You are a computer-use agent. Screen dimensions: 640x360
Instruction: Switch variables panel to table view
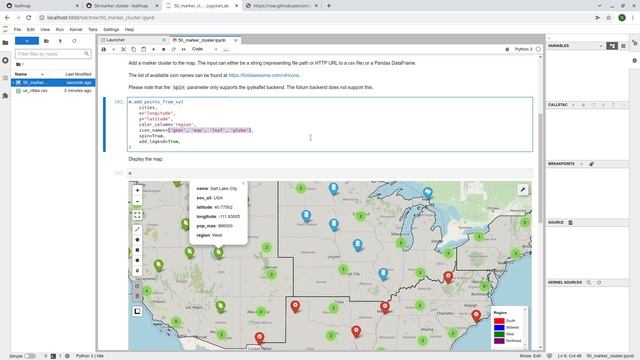click(623, 46)
